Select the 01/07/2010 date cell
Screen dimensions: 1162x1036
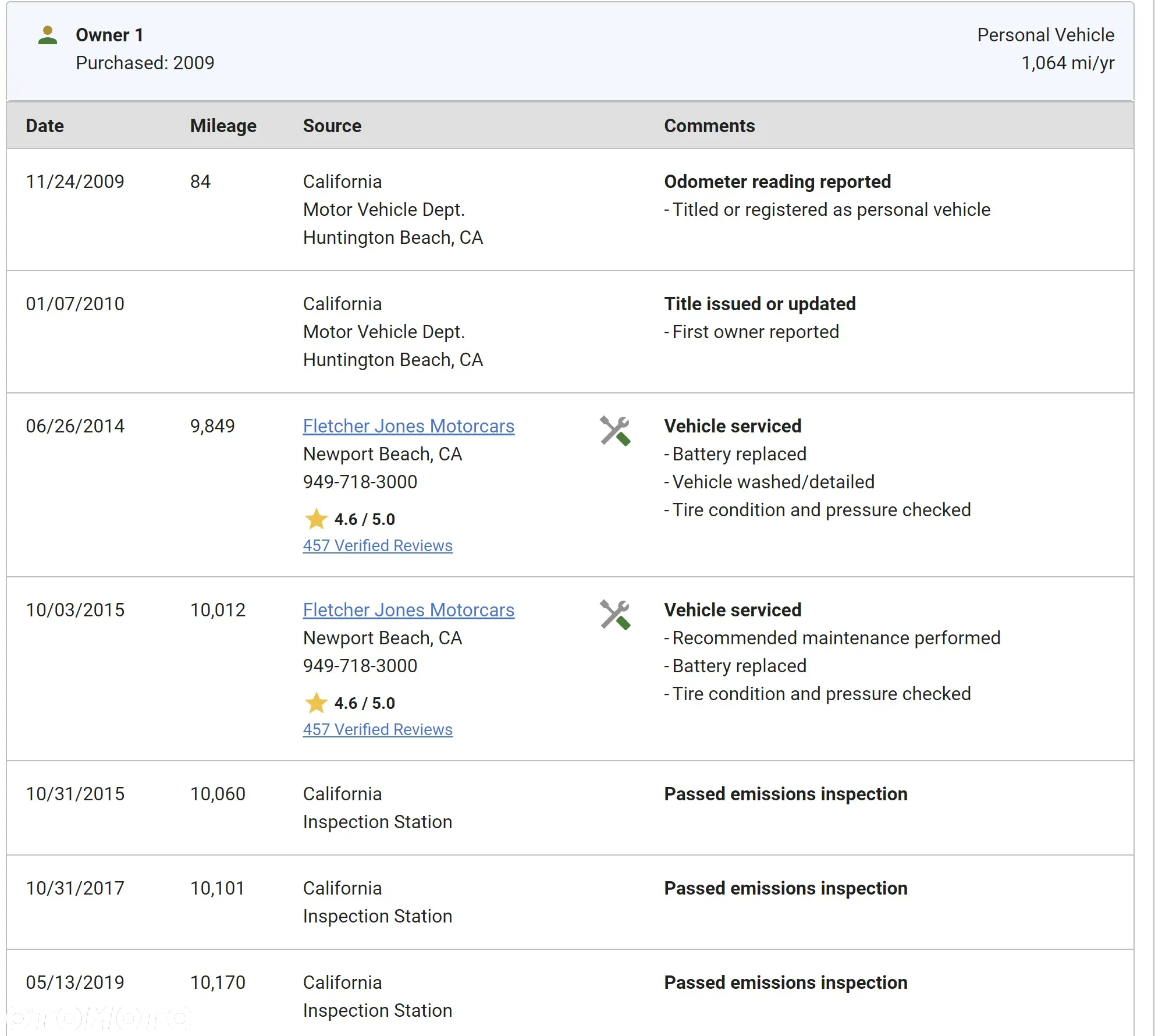[x=75, y=304]
